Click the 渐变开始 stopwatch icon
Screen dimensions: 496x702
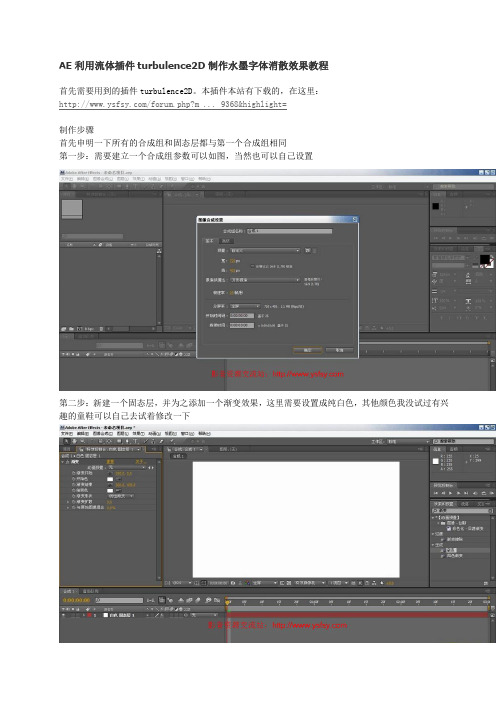tap(73, 473)
